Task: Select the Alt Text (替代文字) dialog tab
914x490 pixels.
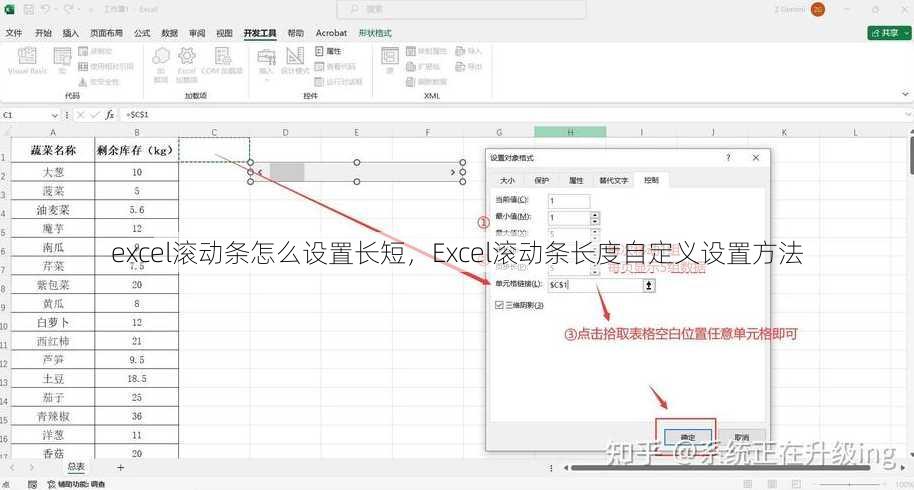Action: point(614,181)
